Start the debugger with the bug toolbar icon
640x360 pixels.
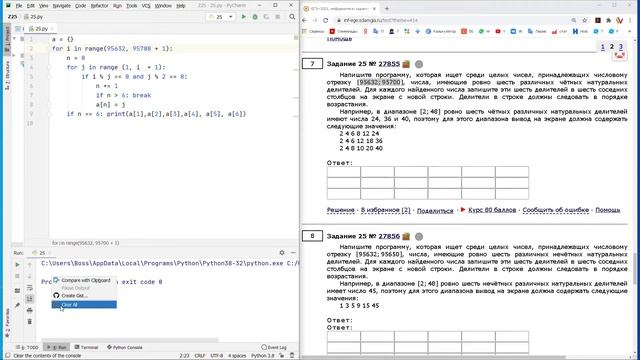pyautogui.click(x=255, y=17)
